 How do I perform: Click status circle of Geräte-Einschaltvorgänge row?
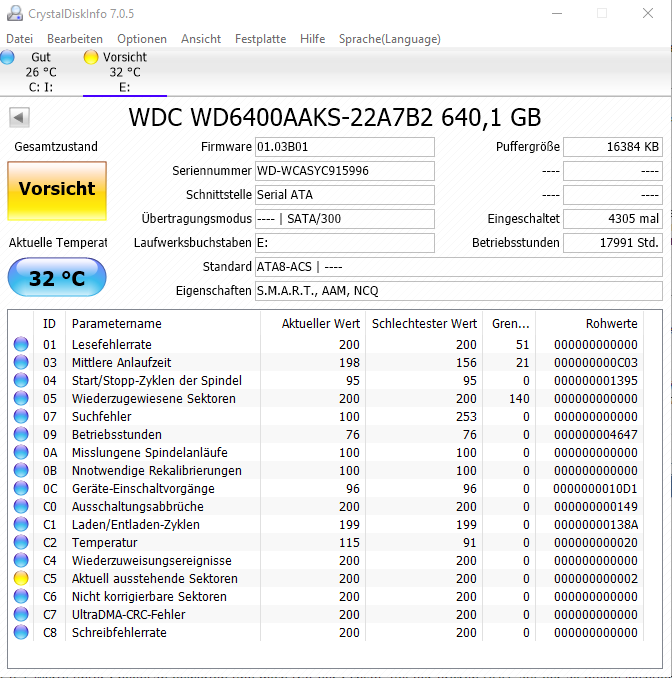point(21,488)
